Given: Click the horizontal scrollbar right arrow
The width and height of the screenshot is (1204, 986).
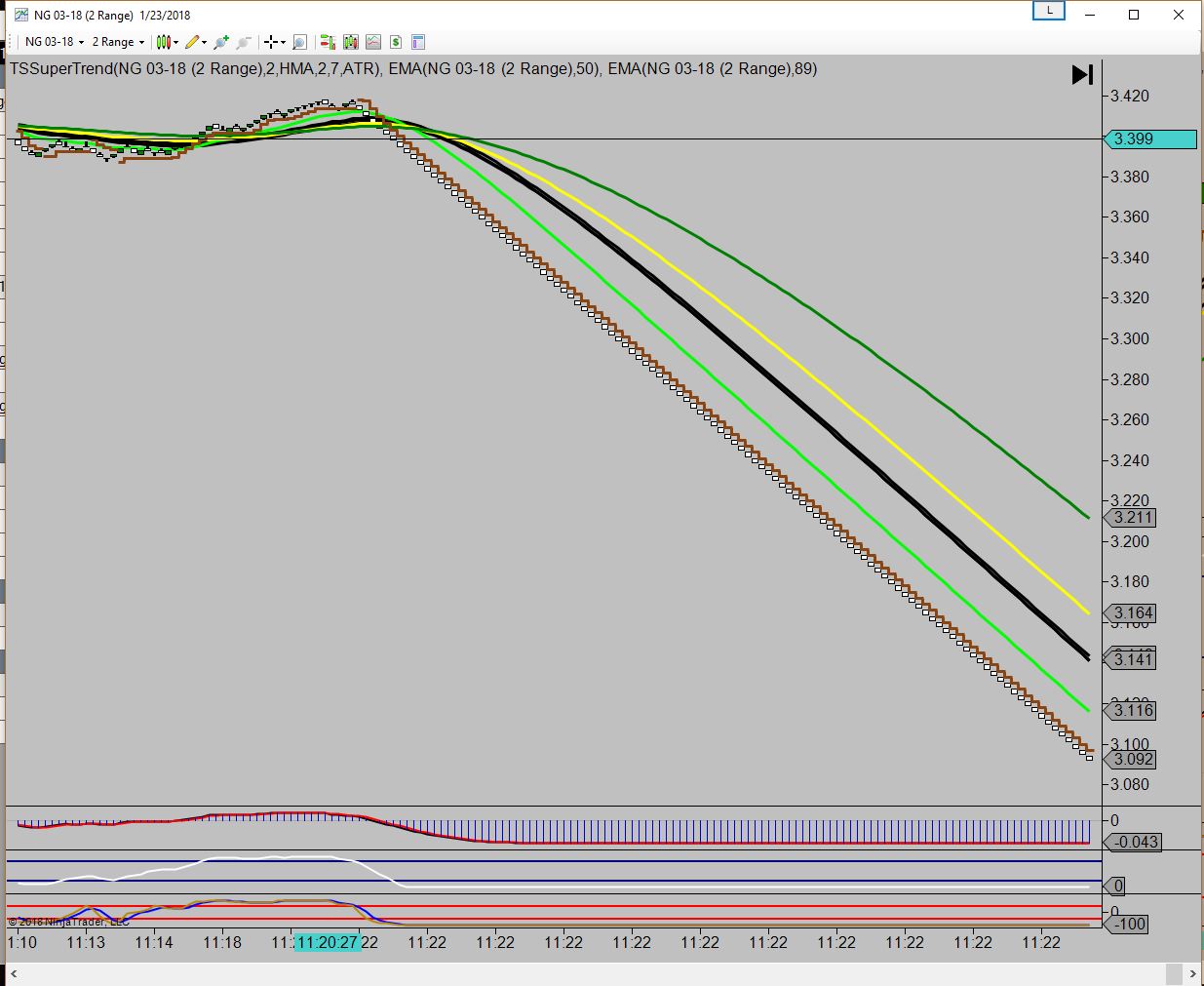Looking at the screenshot, I should pos(1193,974).
